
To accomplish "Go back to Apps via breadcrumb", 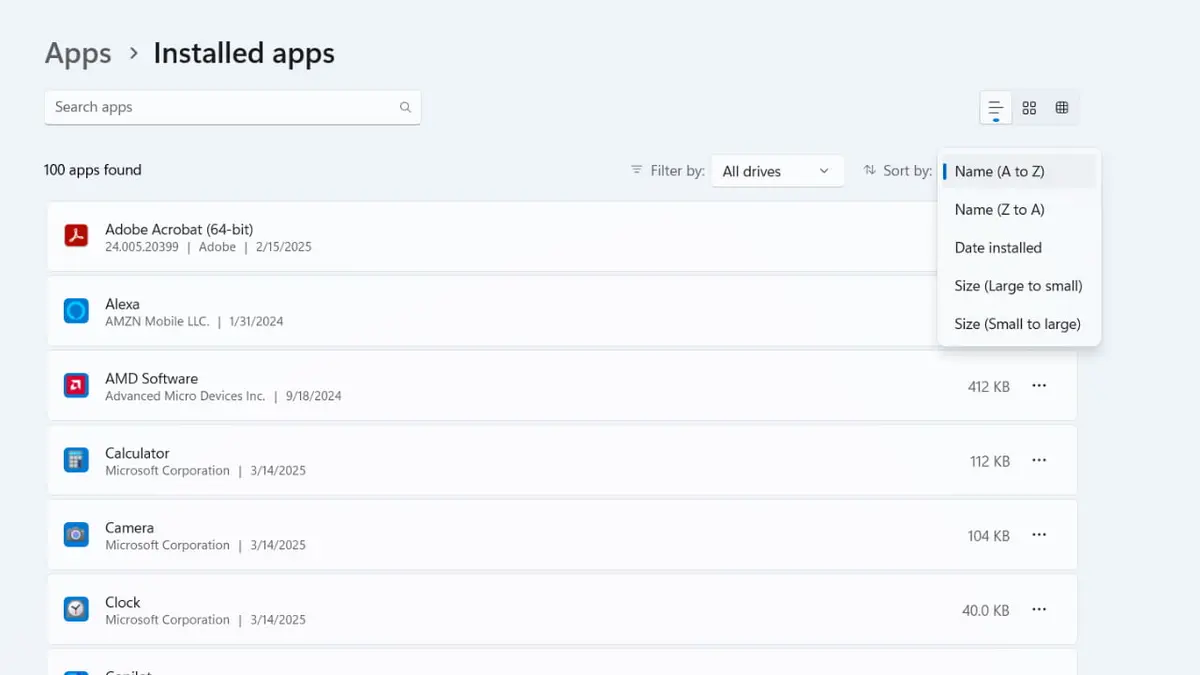I will point(78,53).
